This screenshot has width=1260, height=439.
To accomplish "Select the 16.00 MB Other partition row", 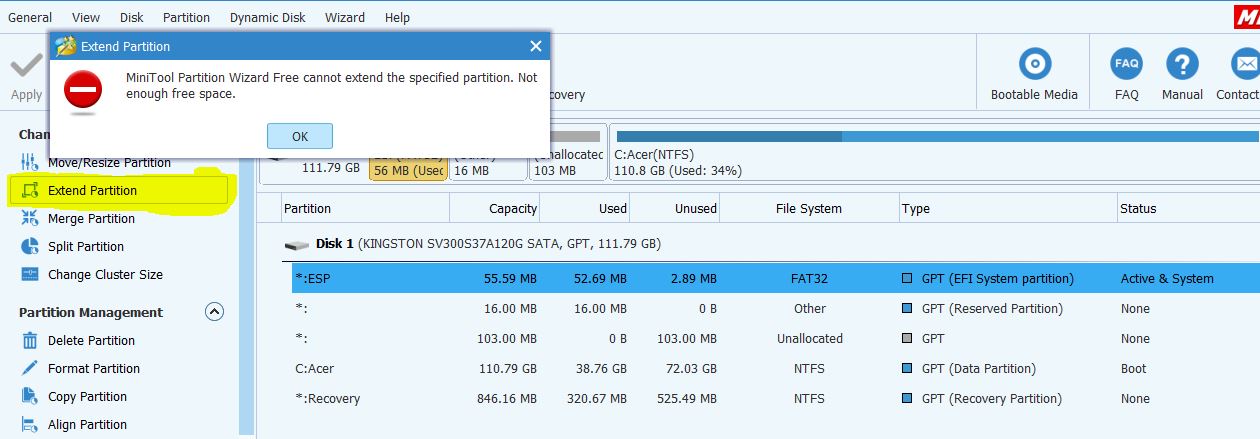I will [x=776, y=308].
